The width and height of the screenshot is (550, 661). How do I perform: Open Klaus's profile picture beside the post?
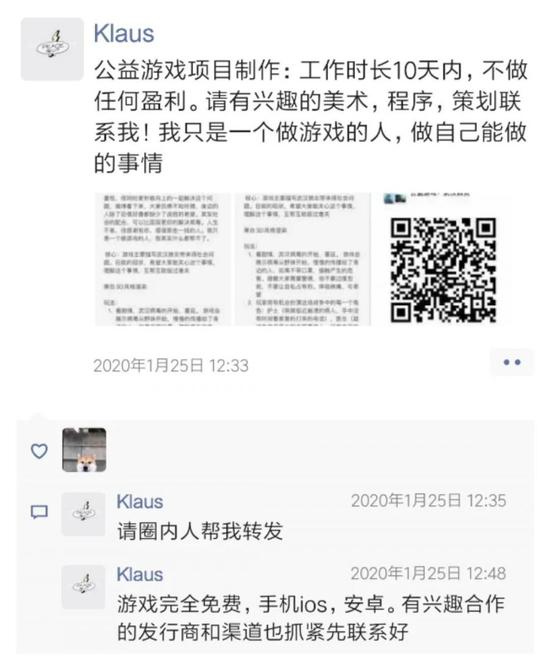tap(52, 49)
